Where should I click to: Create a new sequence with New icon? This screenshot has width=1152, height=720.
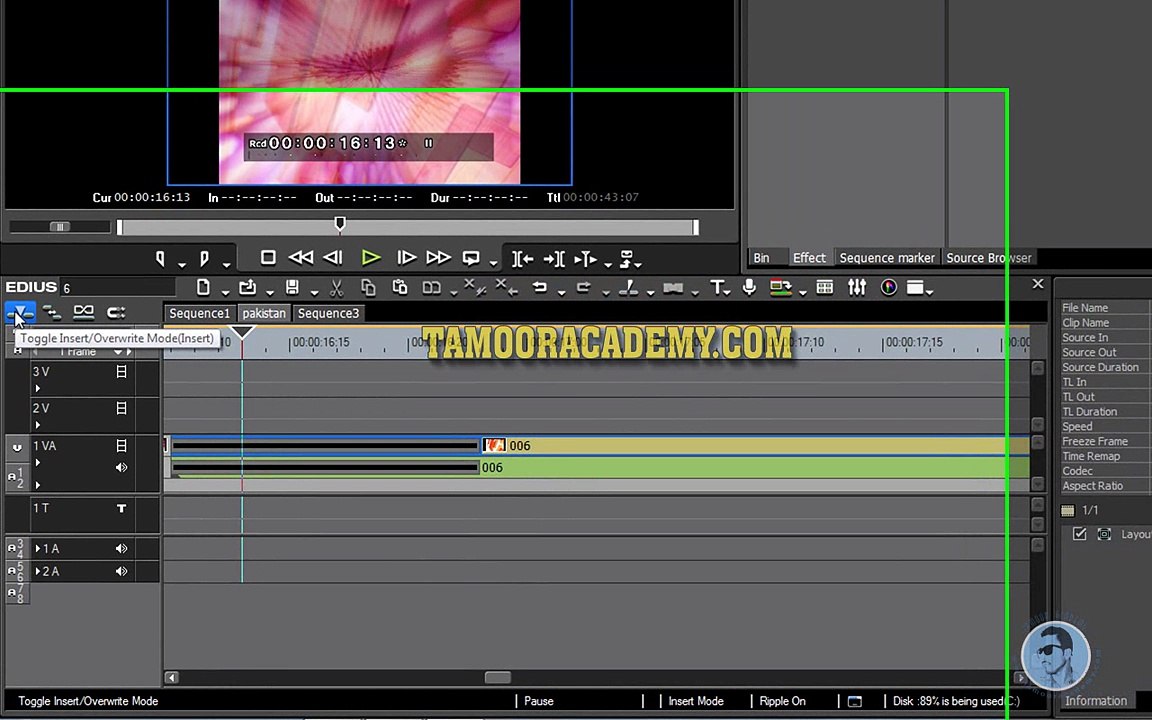[x=204, y=287]
